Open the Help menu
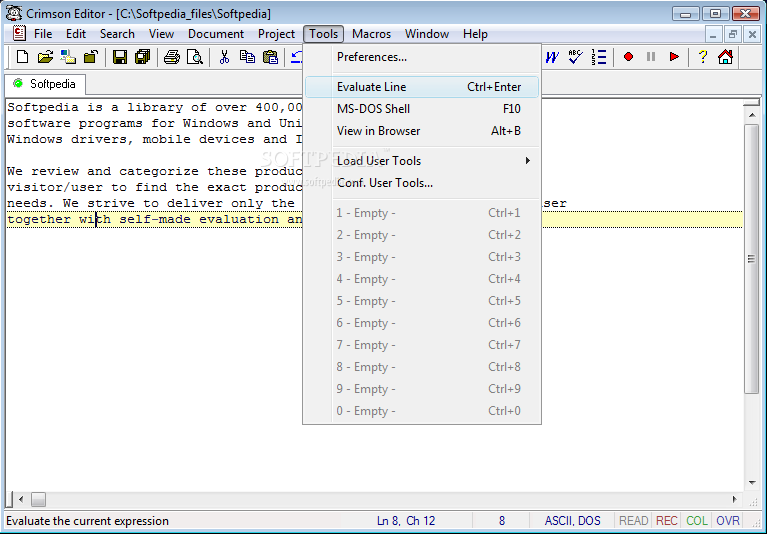767x534 pixels. click(475, 34)
